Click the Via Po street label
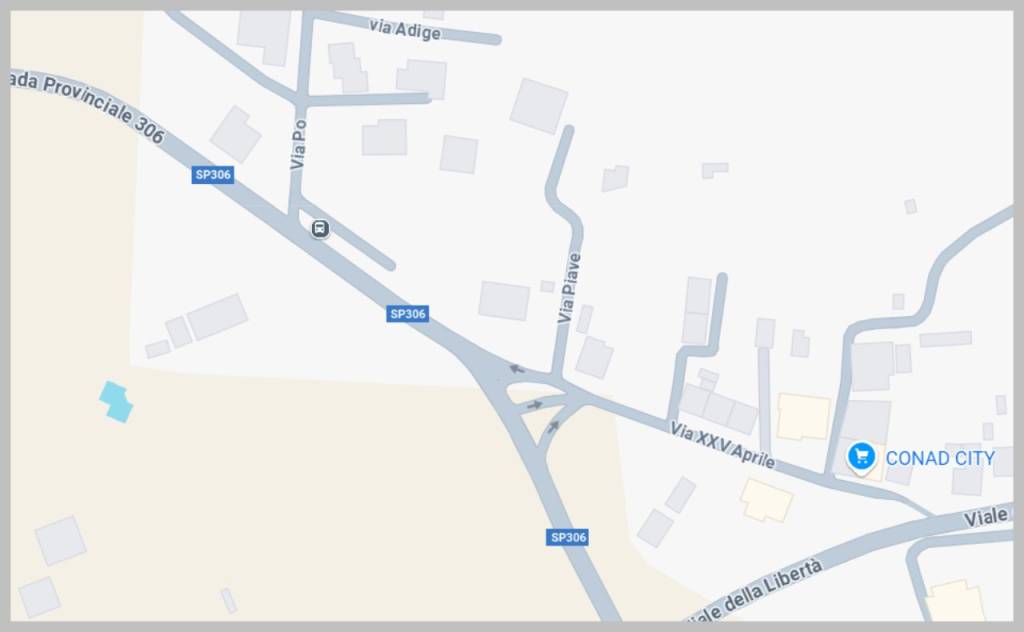The image size is (1024, 632). (298, 144)
